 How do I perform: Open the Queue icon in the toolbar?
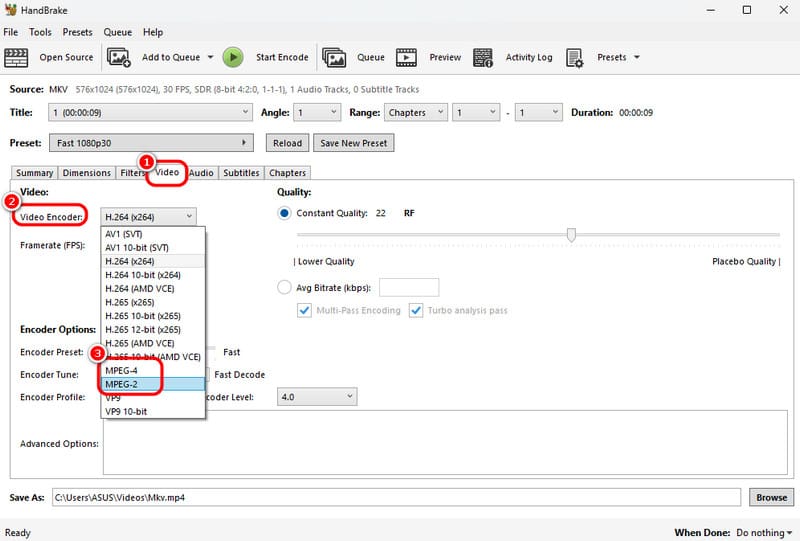[334, 58]
